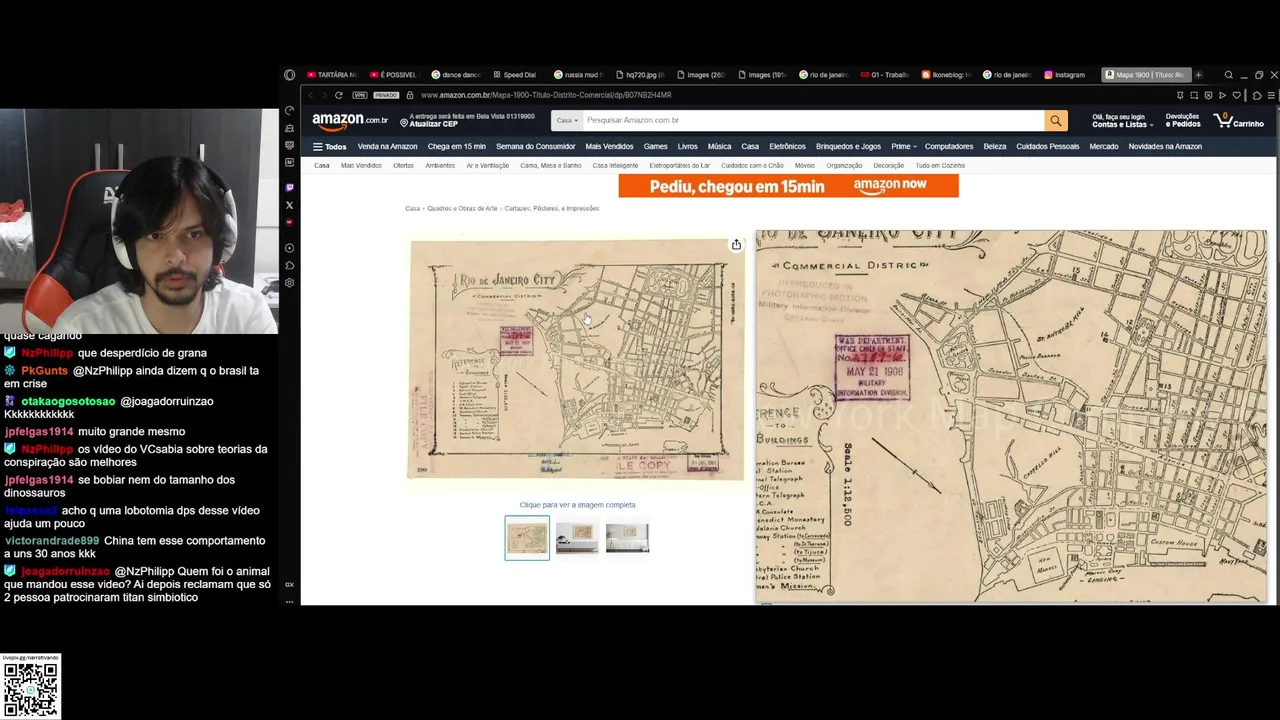
Task: Open the Opera menu logo button
Action: (x=289, y=75)
